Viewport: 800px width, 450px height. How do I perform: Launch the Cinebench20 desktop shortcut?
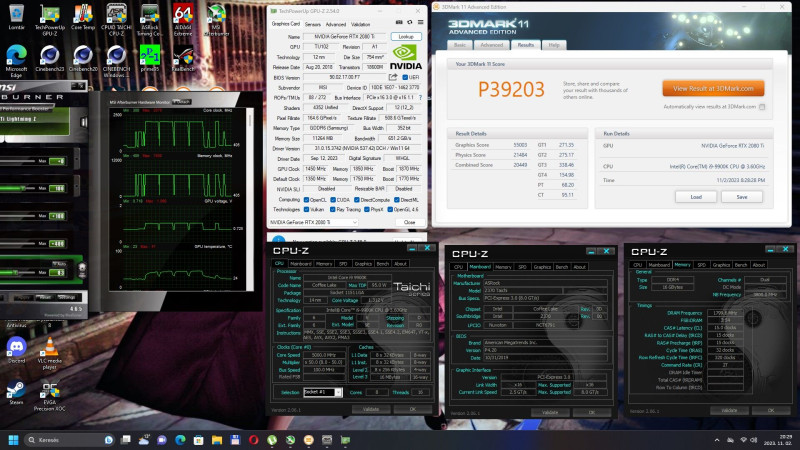pyautogui.click(x=83, y=59)
